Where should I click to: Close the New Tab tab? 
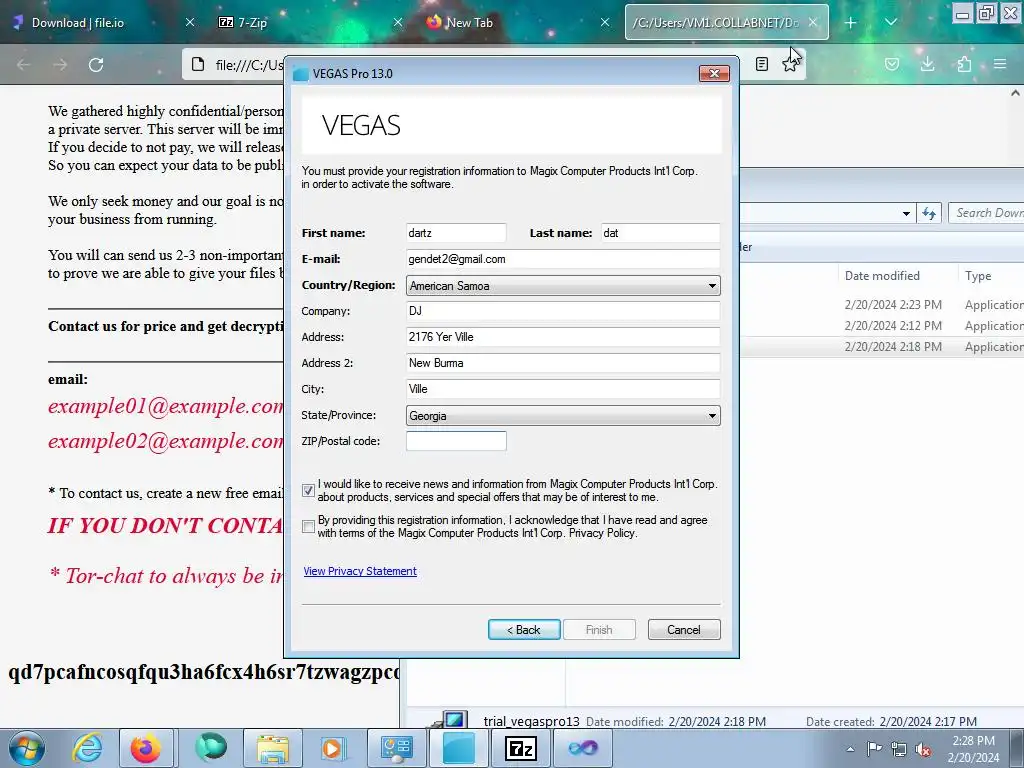(605, 22)
